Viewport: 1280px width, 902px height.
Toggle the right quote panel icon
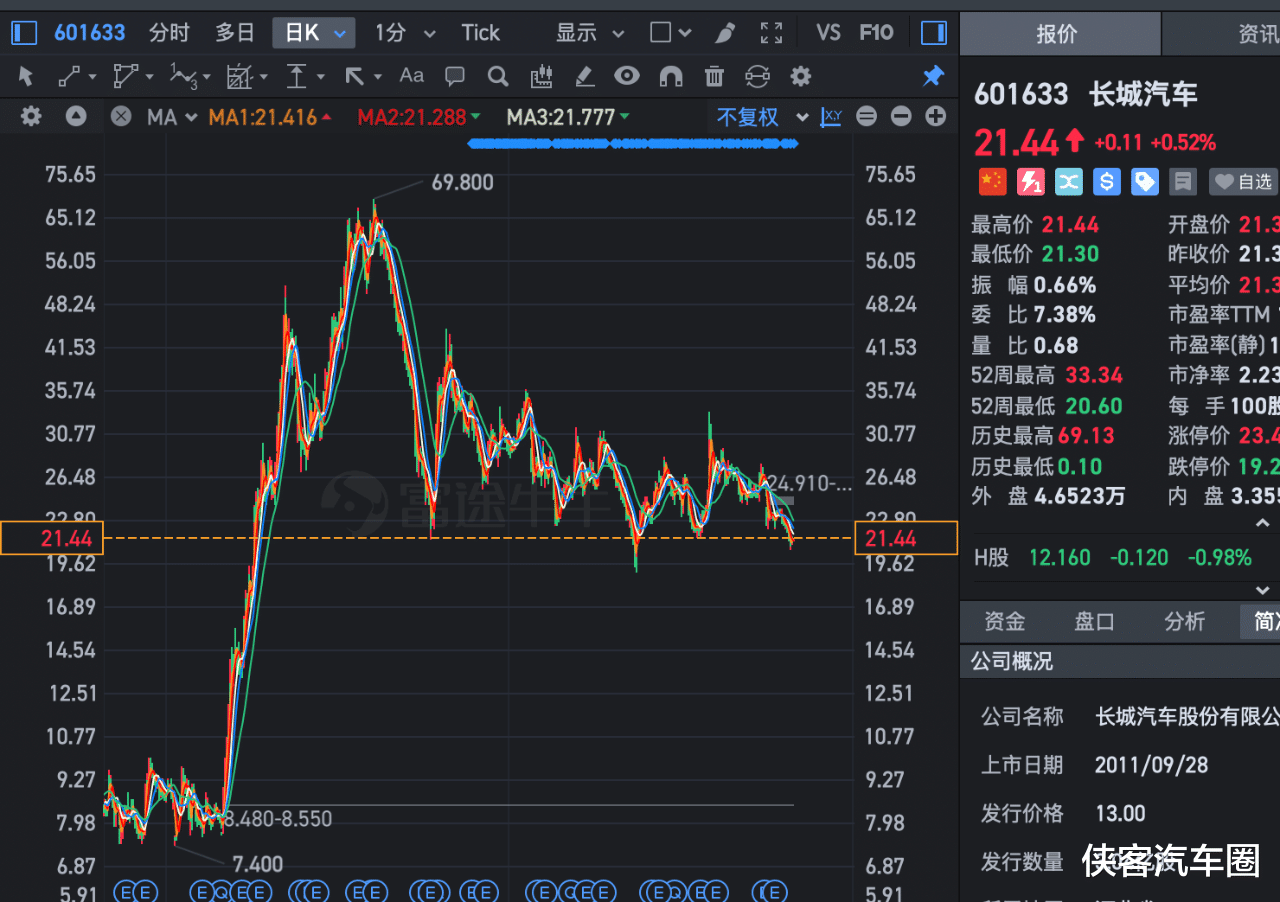click(x=934, y=33)
